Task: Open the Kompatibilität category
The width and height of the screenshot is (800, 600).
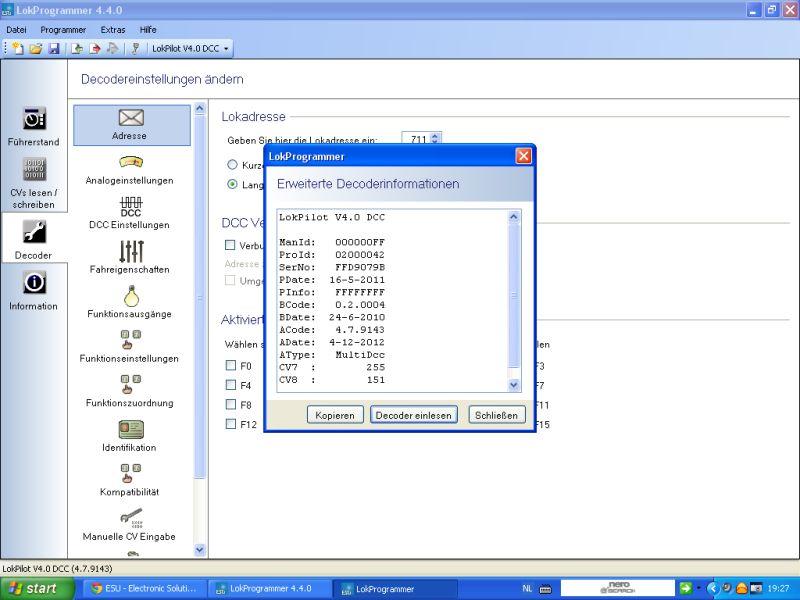Action: click(130, 481)
